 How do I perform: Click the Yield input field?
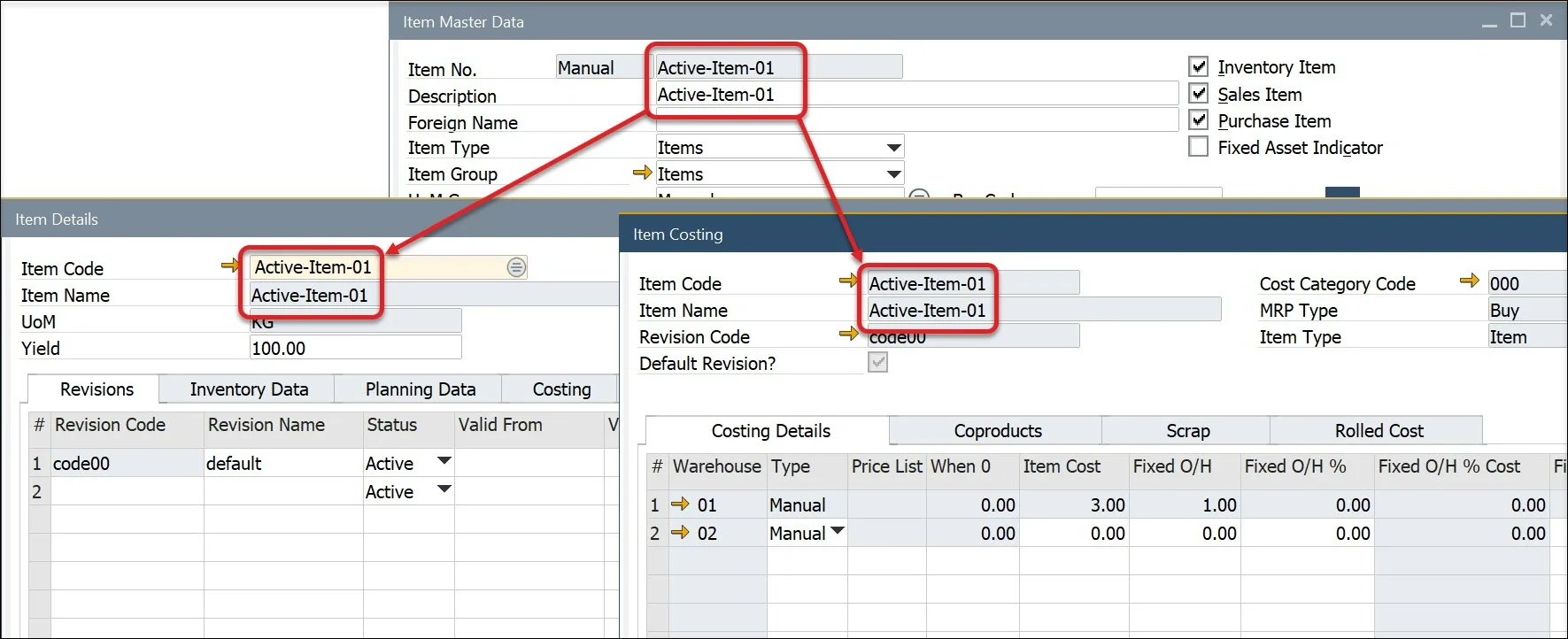click(354, 349)
